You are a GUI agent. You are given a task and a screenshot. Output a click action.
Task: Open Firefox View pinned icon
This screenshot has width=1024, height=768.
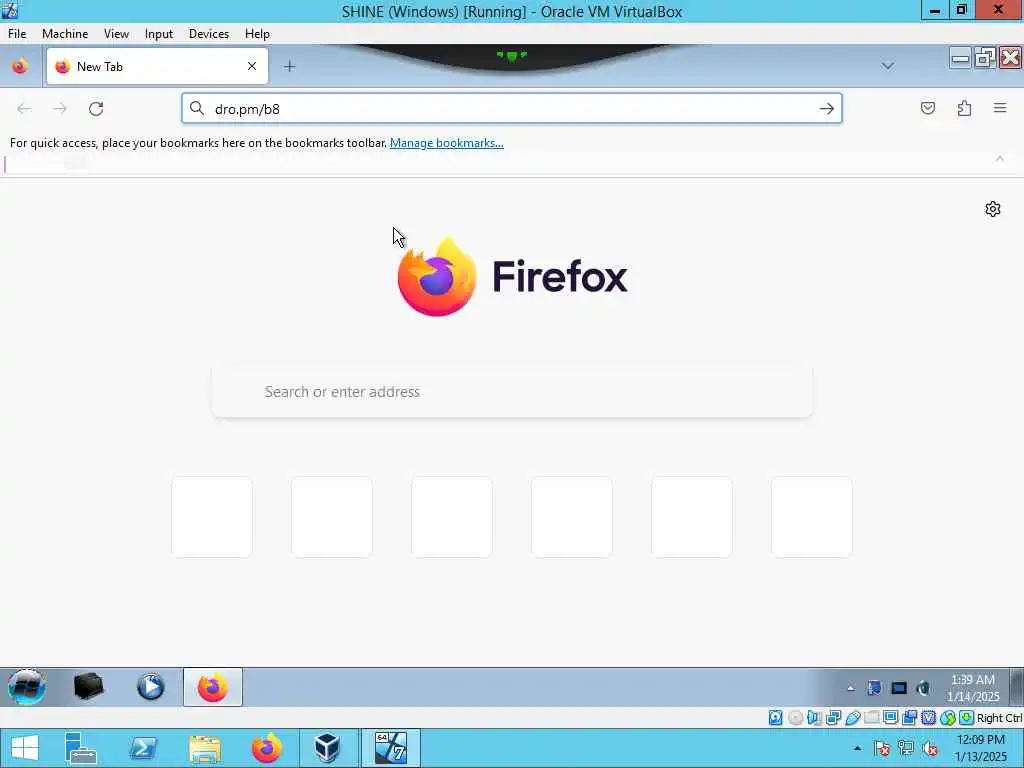[x=20, y=66]
